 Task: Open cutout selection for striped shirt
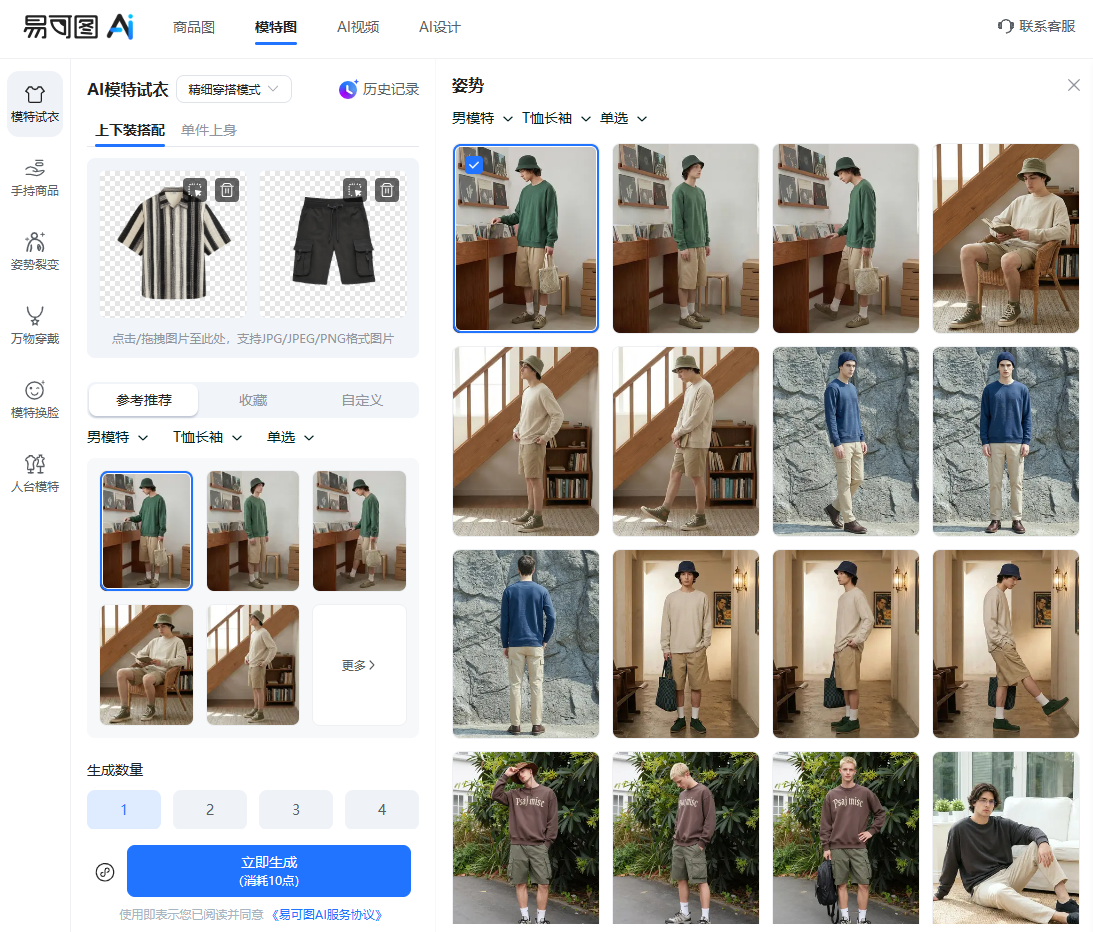point(195,190)
